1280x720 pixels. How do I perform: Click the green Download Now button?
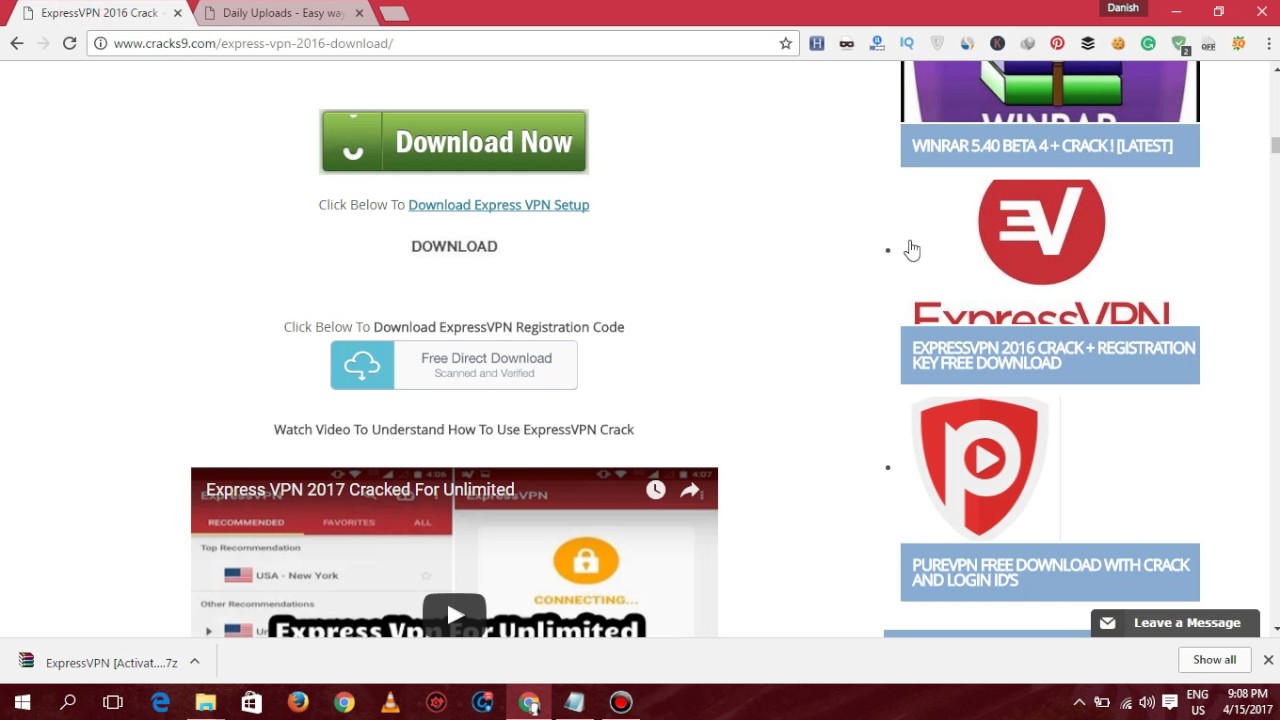pos(454,142)
